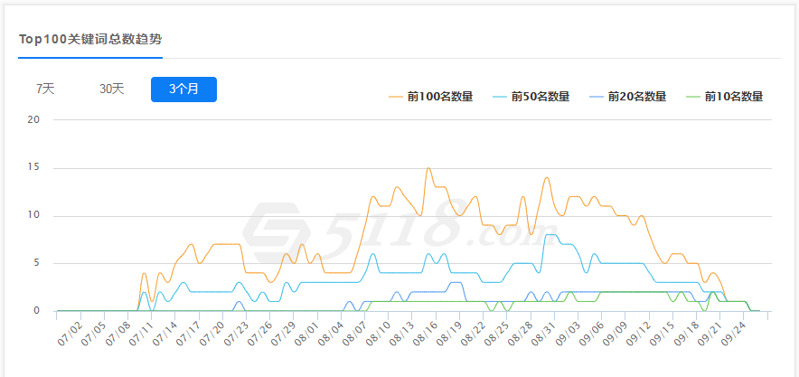Select the 30天 time range
The height and width of the screenshot is (377, 799).
112,89
